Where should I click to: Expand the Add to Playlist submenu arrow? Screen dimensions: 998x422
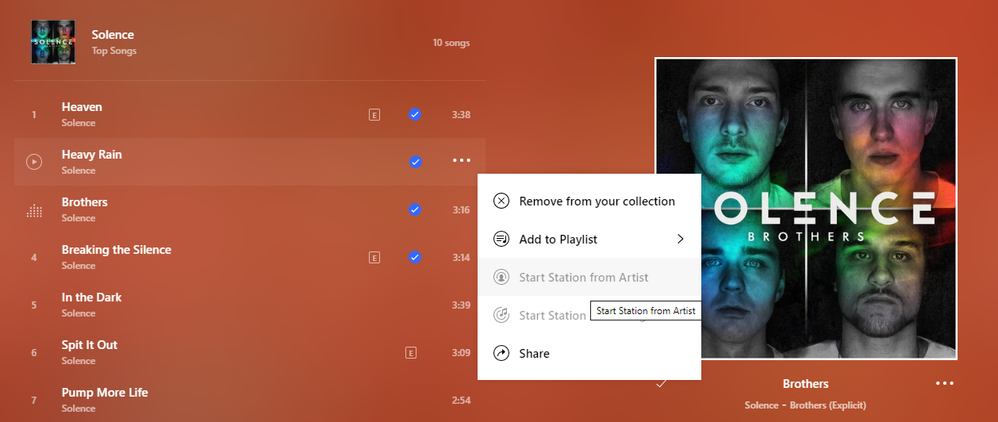(x=680, y=239)
